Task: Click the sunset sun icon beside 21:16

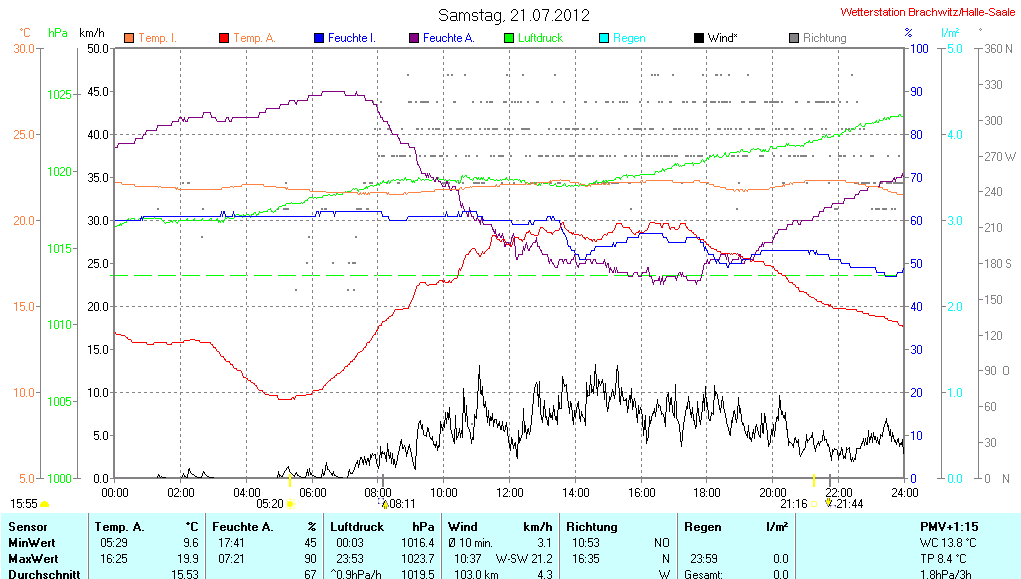Action: coord(815,504)
